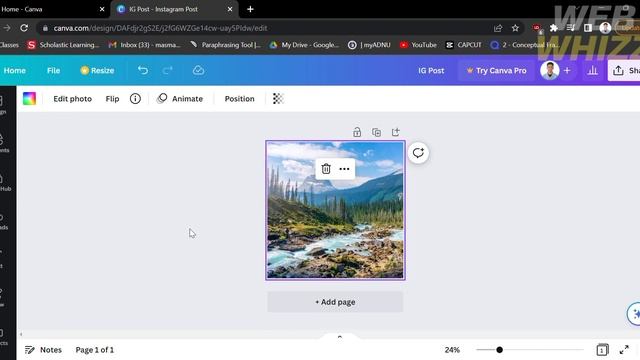640x360 pixels.
Task: Lock the page using padlock icon
Action: click(x=357, y=132)
